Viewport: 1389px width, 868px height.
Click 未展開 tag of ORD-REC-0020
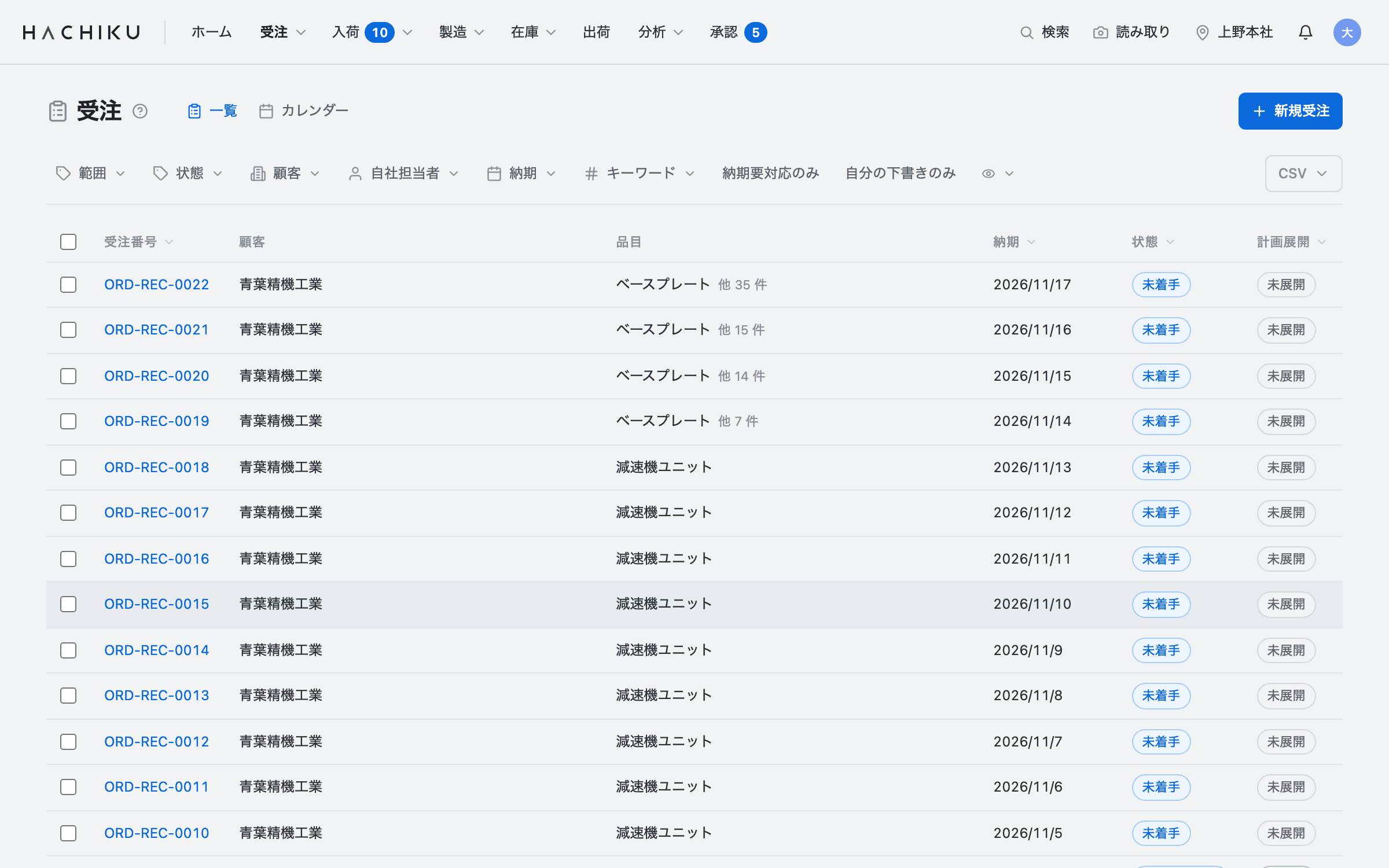(x=1286, y=376)
